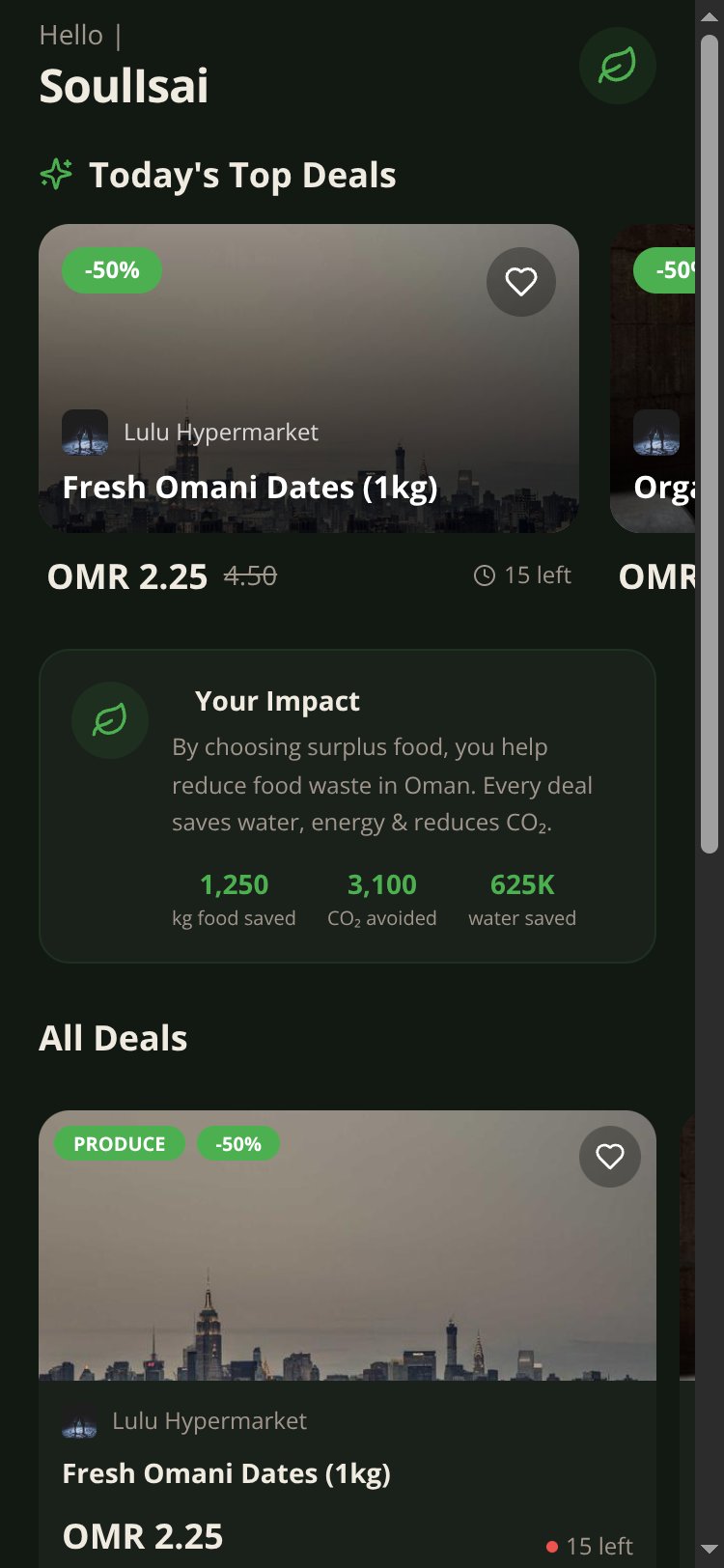The height and width of the screenshot is (1568, 724).
Task: Favorite the All Deals dates card with heart
Action: (610, 1157)
